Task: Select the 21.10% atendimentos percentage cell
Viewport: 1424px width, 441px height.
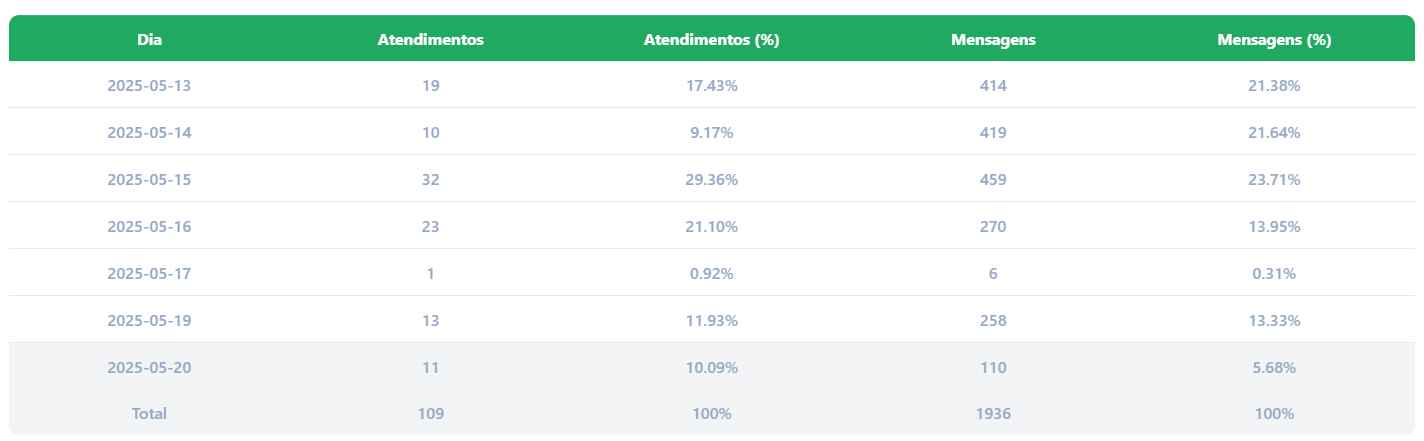Action: pyautogui.click(x=712, y=227)
